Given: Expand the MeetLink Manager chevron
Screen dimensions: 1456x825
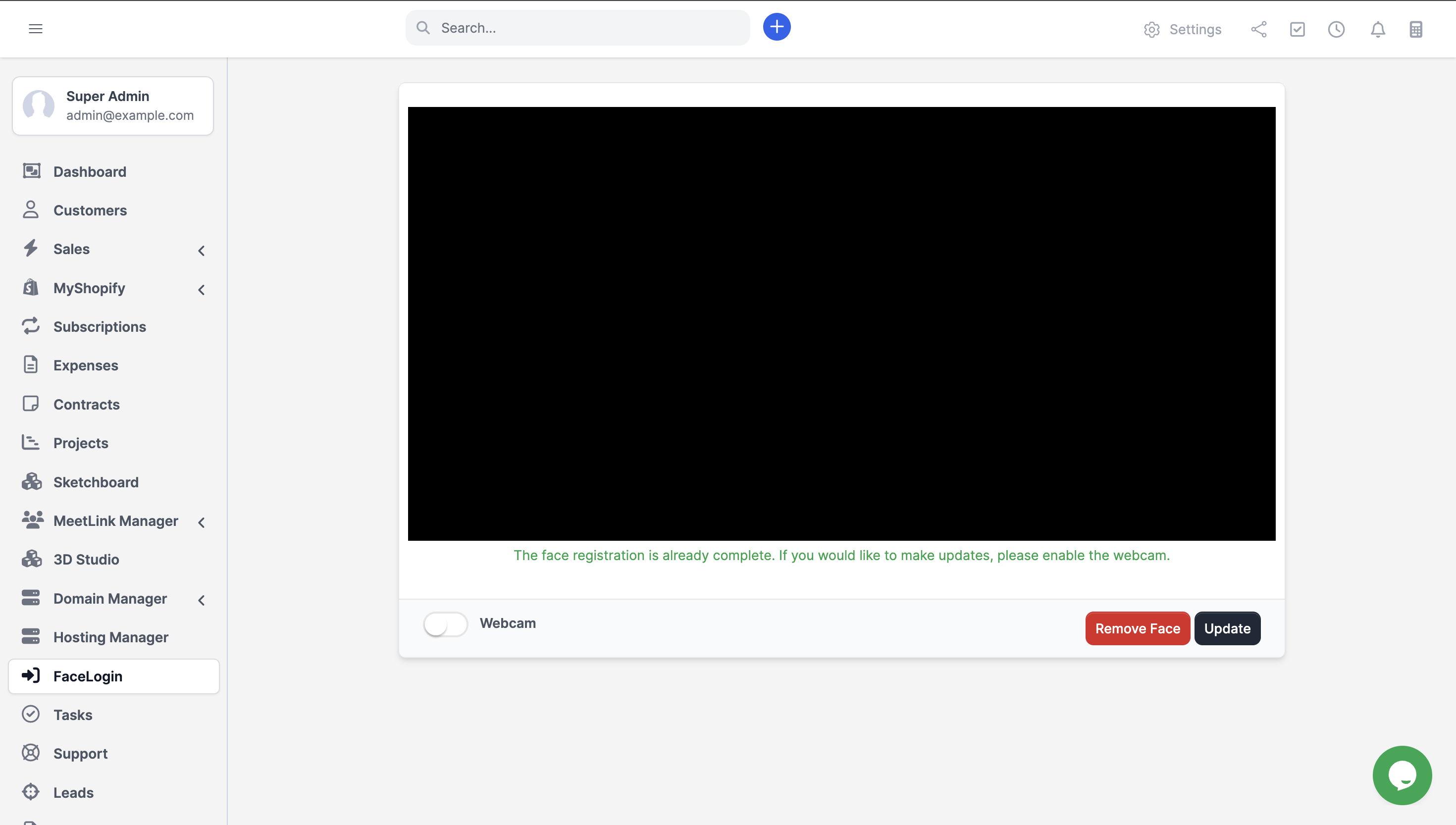Looking at the screenshot, I should (x=201, y=522).
